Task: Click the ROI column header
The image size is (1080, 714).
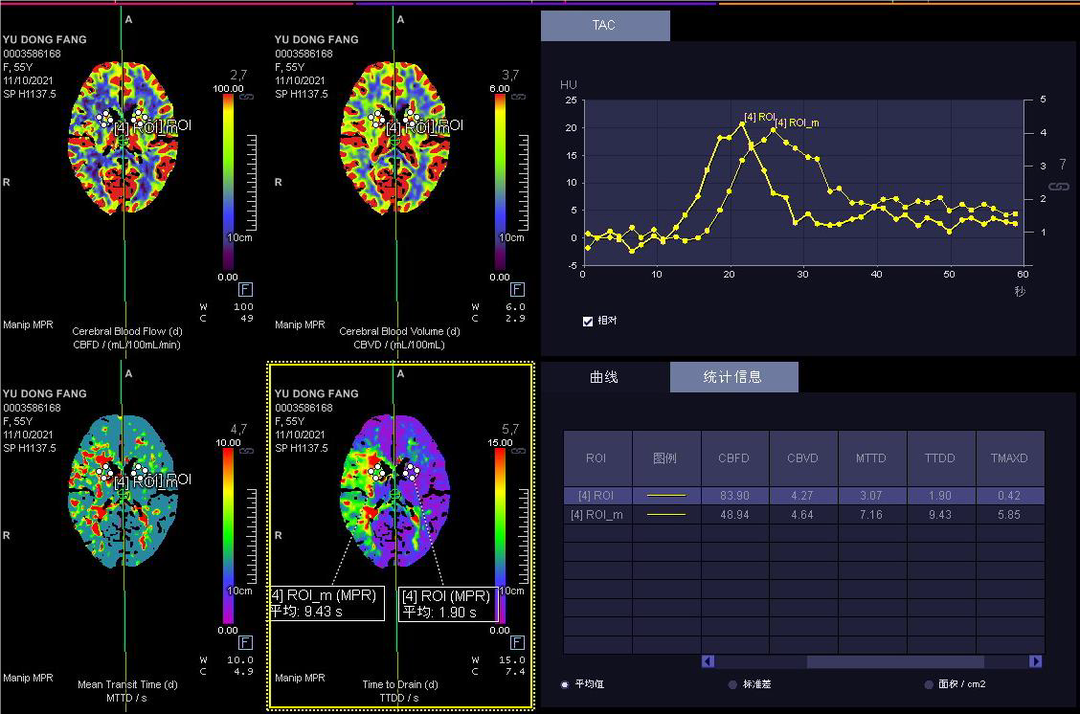Action: [597, 458]
